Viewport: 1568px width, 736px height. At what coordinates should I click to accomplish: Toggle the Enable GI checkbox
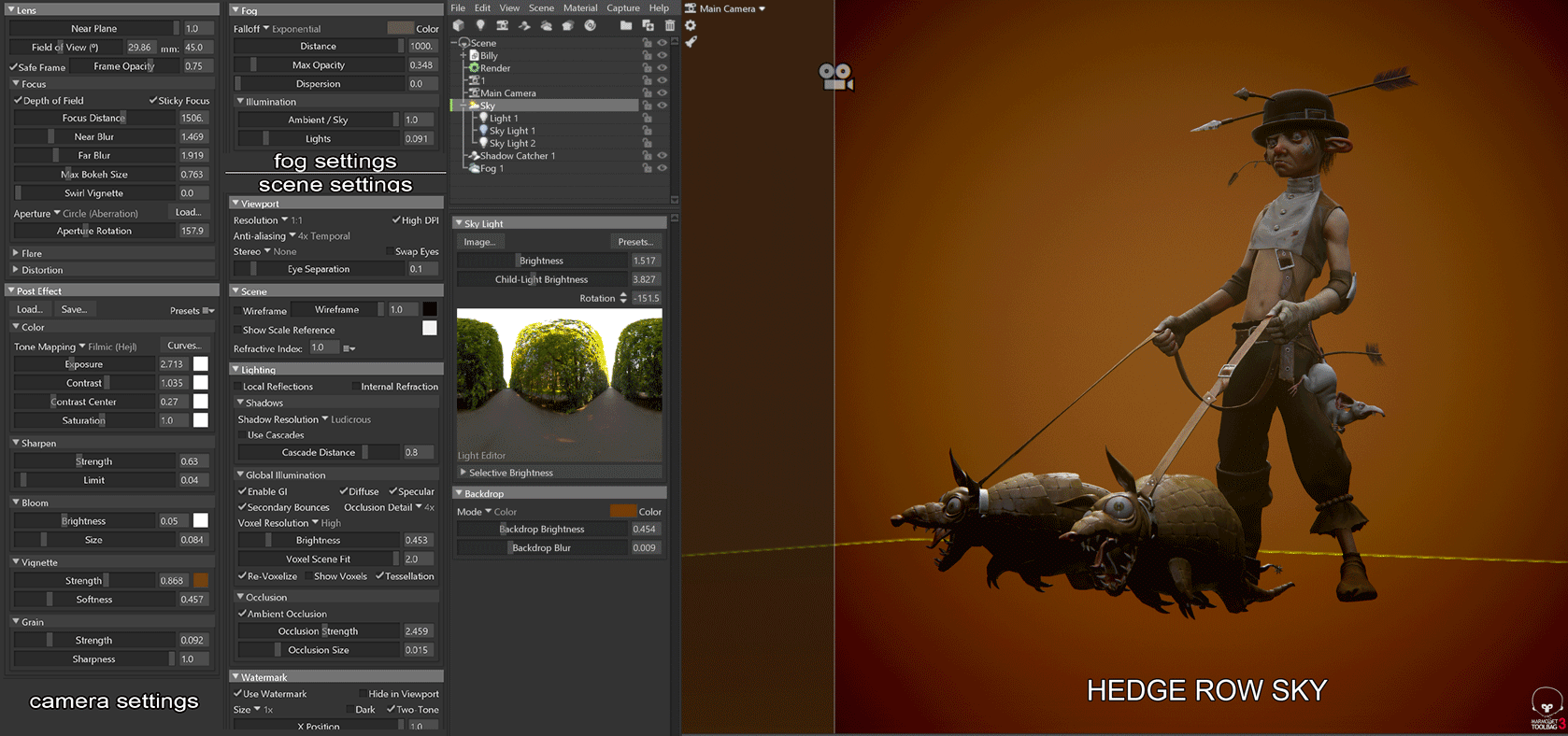click(x=242, y=491)
